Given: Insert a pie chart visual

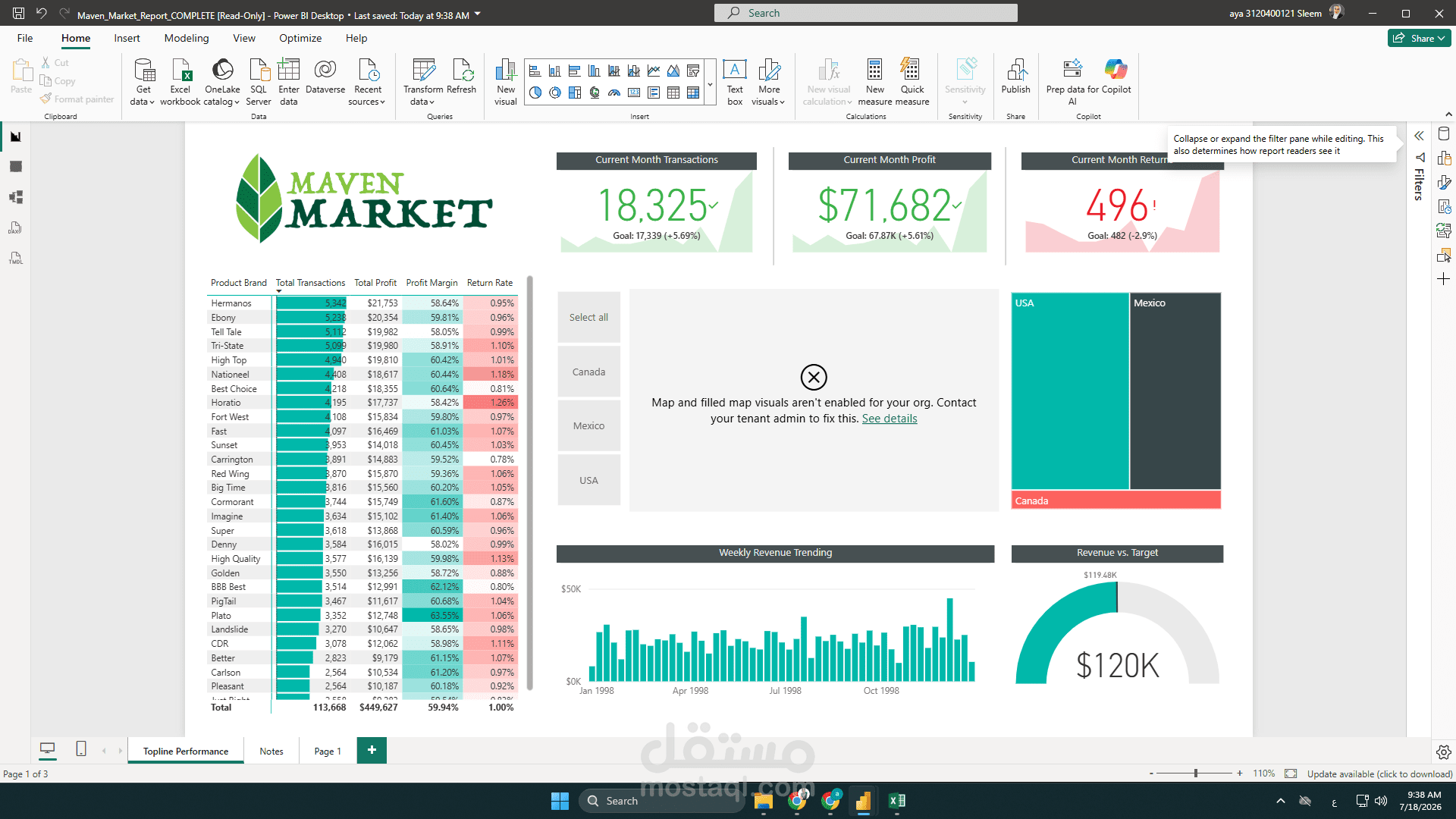Looking at the screenshot, I should (535, 93).
